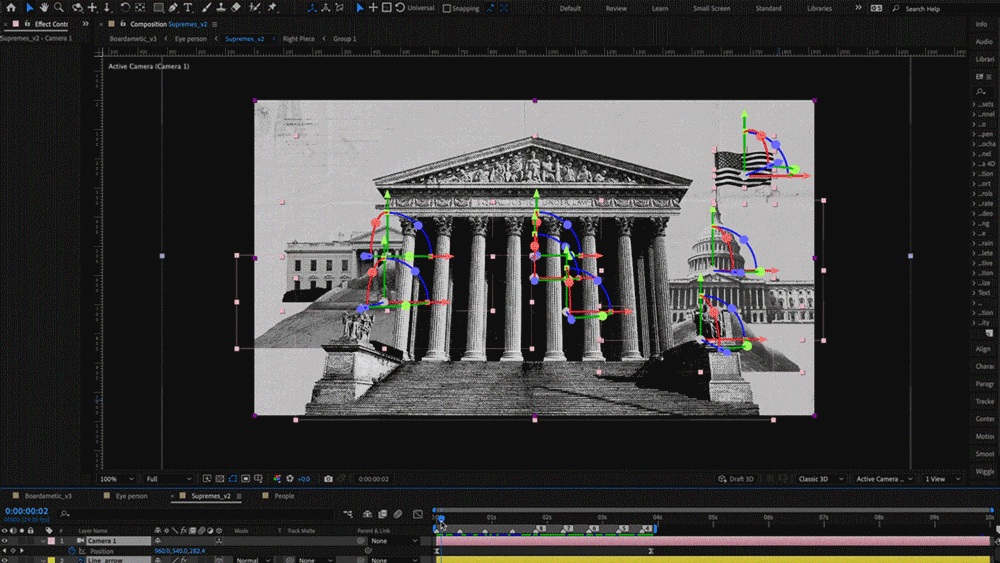The width and height of the screenshot is (1000, 563).
Task: Click the Composition Mini-Flowchart icon
Action: pyautogui.click(x=348, y=514)
